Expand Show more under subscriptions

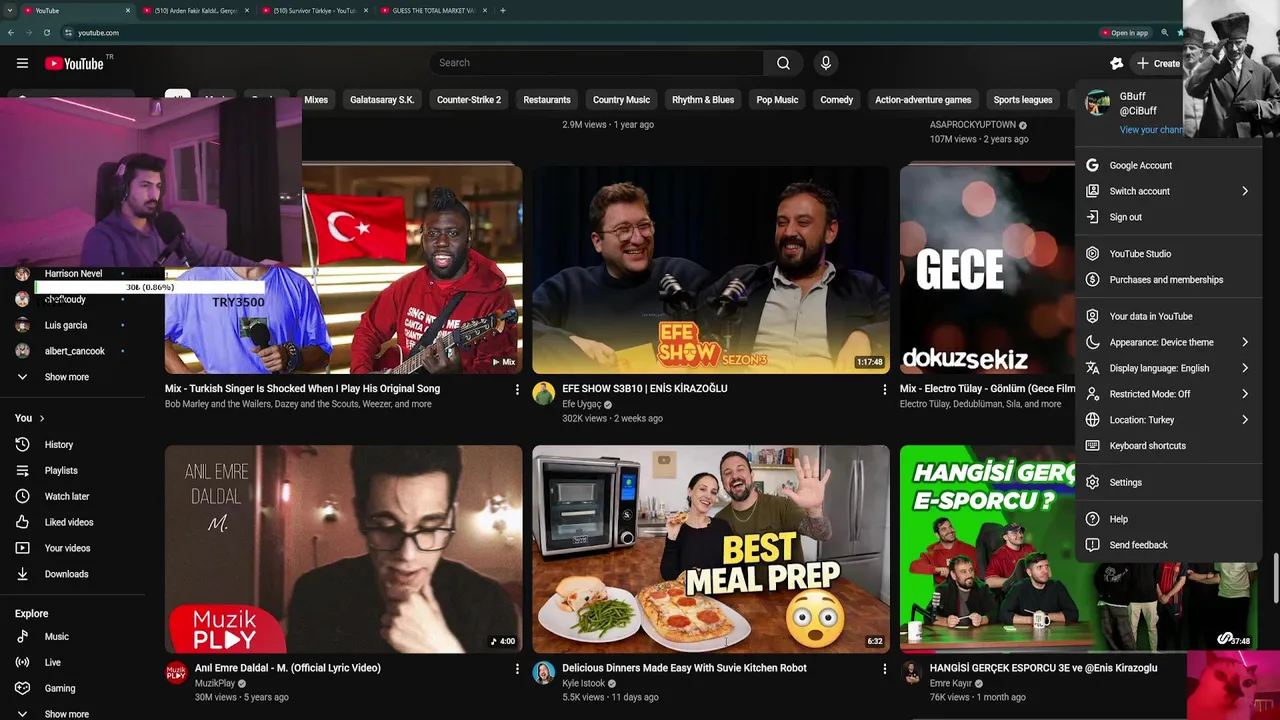point(66,377)
